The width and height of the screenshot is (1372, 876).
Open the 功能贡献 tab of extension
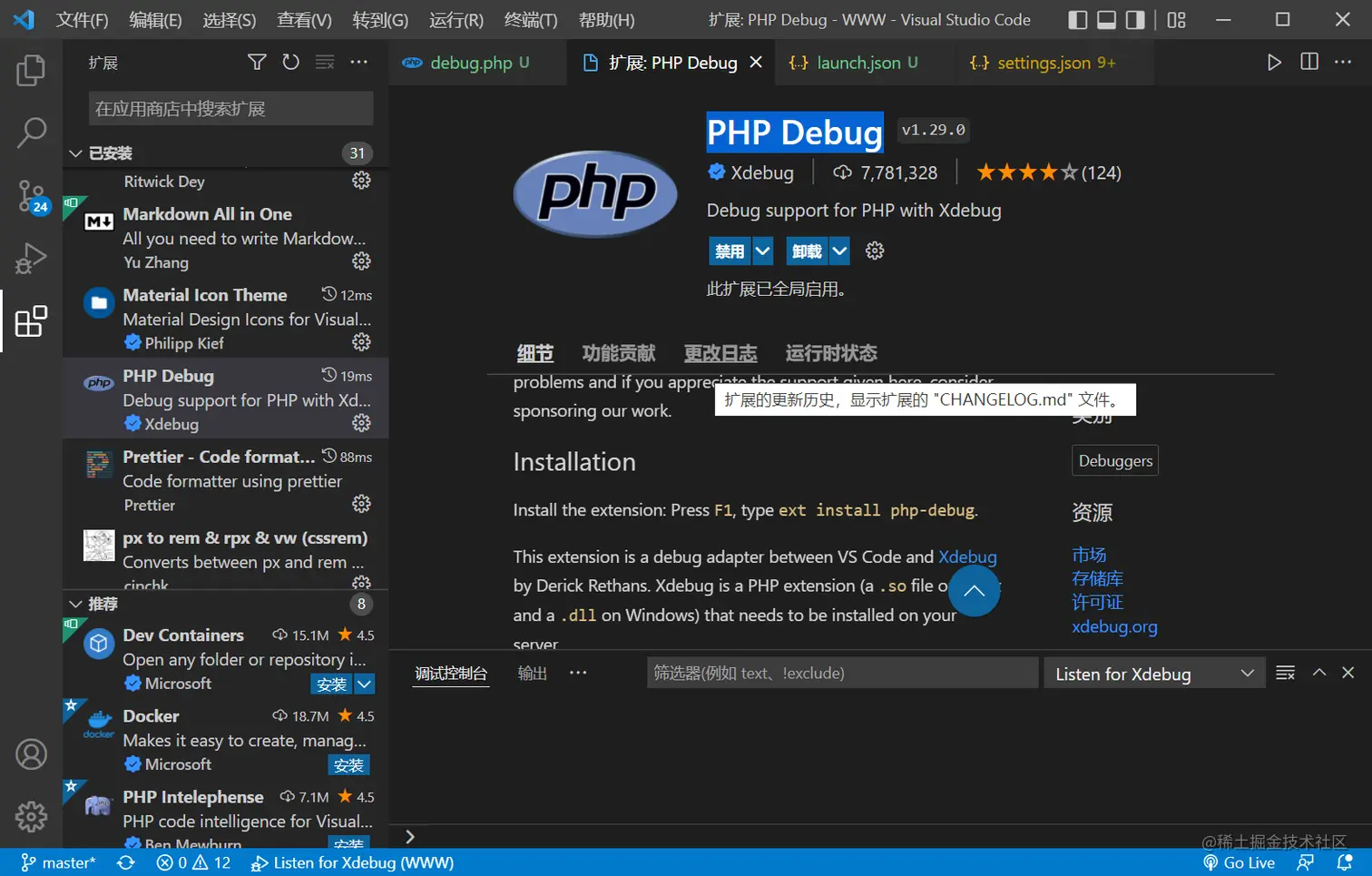tap(619, 353)
